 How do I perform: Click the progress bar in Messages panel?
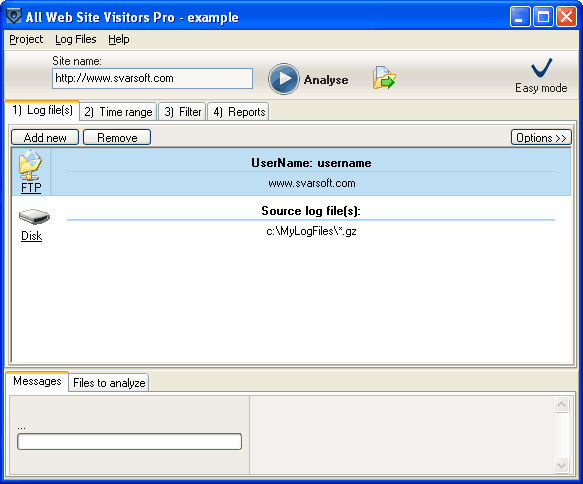pyautogui.click(x=129, y=442)
